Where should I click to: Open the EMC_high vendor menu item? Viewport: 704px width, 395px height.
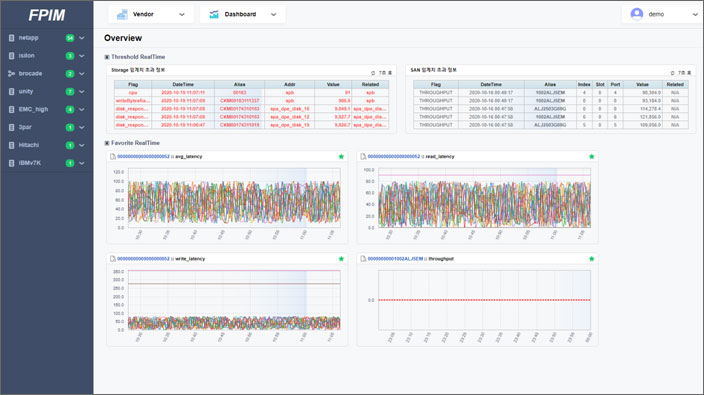point(47,110)
